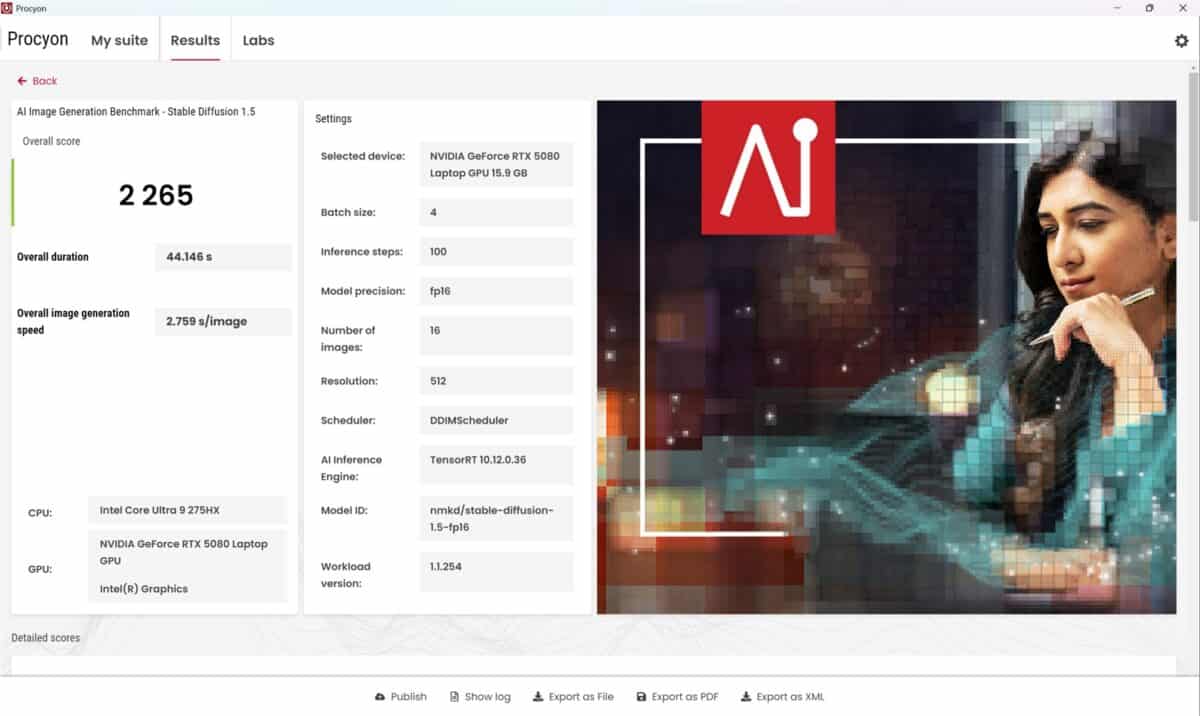Open the settings gear icon
This screenshot has width=1200, height=716.
coord(1181,41)
